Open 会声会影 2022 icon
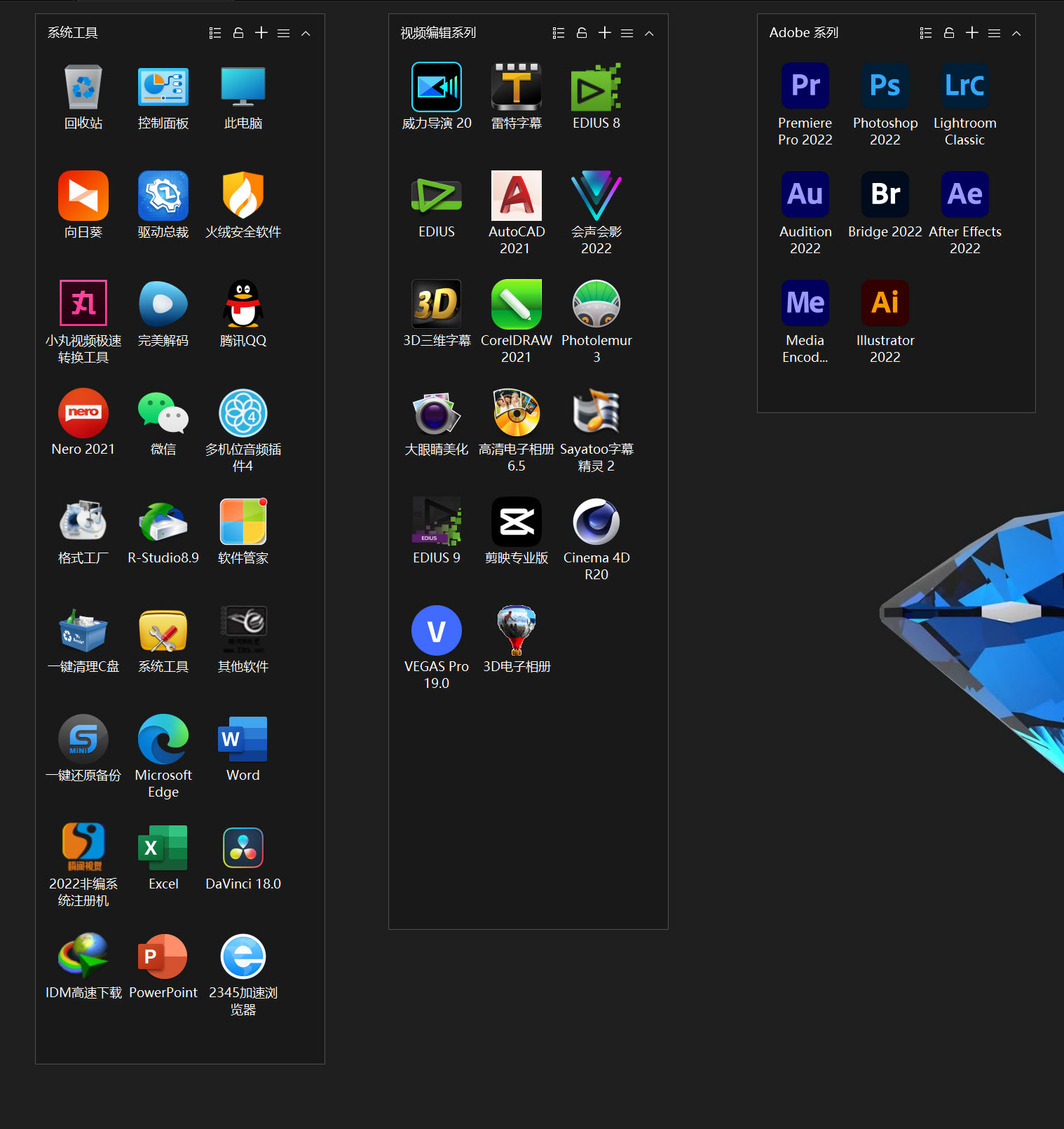This screenshot has width=1064, height=1129. (x=596, y=196)
